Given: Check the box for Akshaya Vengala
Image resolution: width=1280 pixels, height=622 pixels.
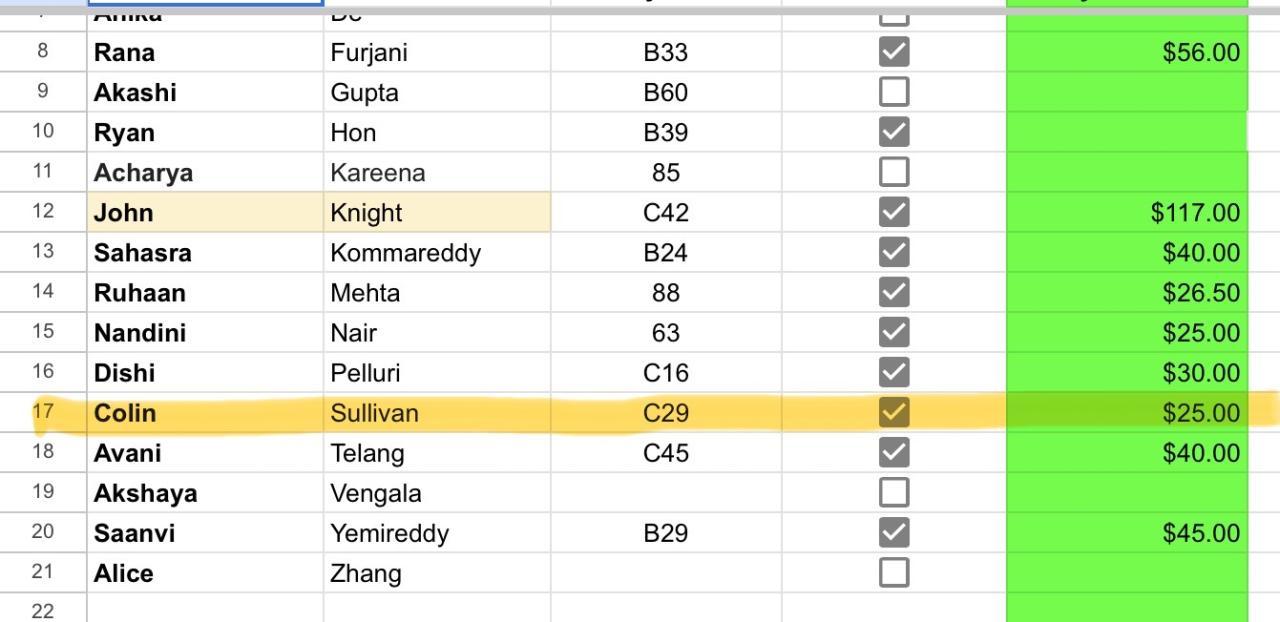Looking at the screenshot, I should (894, 492).
